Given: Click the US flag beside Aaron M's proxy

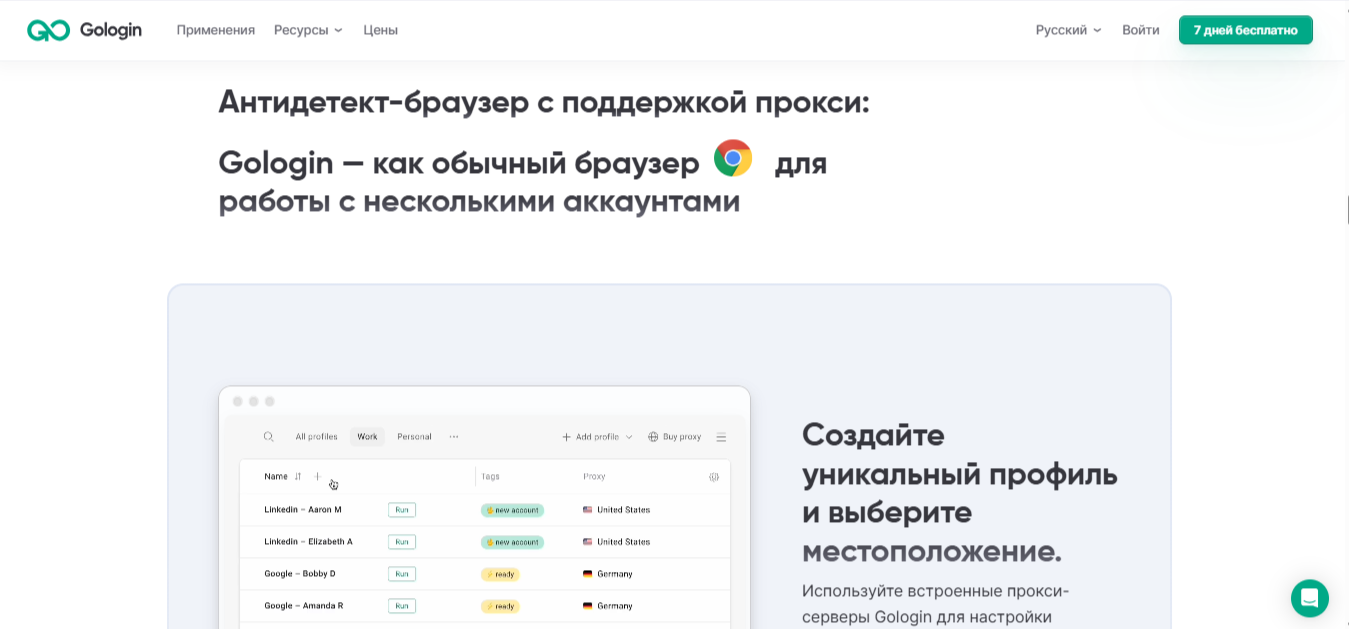Looking at the screenshot, I should pyautogui.click(x=587, y=510).
